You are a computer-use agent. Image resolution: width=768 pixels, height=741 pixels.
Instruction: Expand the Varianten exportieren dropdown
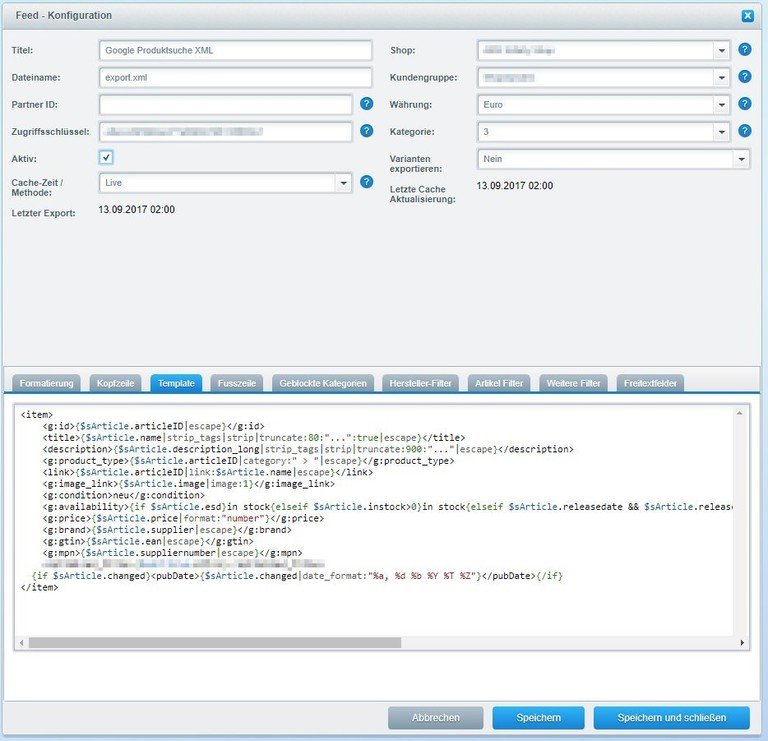pos(741,159)
